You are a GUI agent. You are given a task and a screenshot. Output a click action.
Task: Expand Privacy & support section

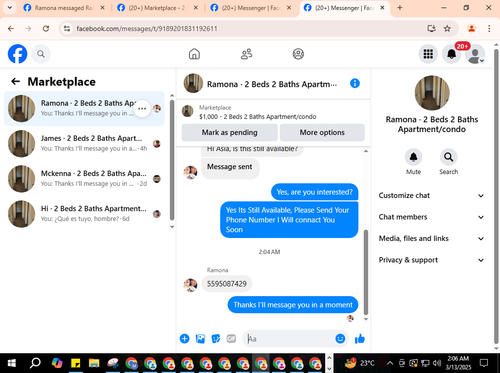[x=431, y=260]
